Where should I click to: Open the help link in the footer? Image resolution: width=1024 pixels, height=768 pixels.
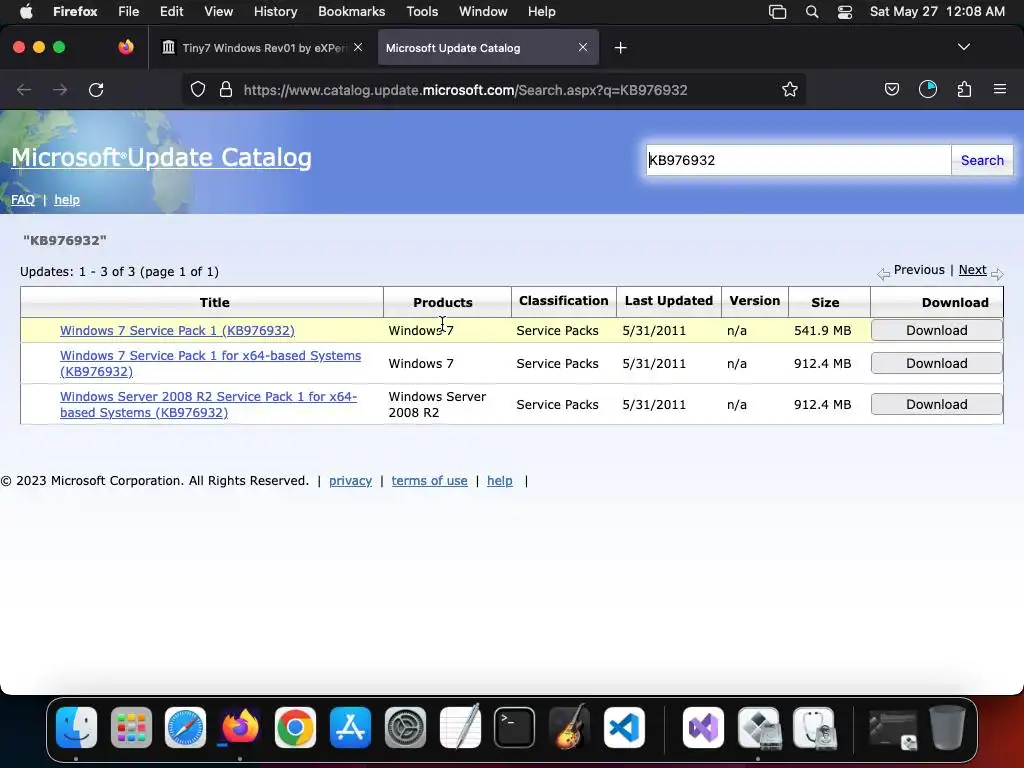pos(500,481)
